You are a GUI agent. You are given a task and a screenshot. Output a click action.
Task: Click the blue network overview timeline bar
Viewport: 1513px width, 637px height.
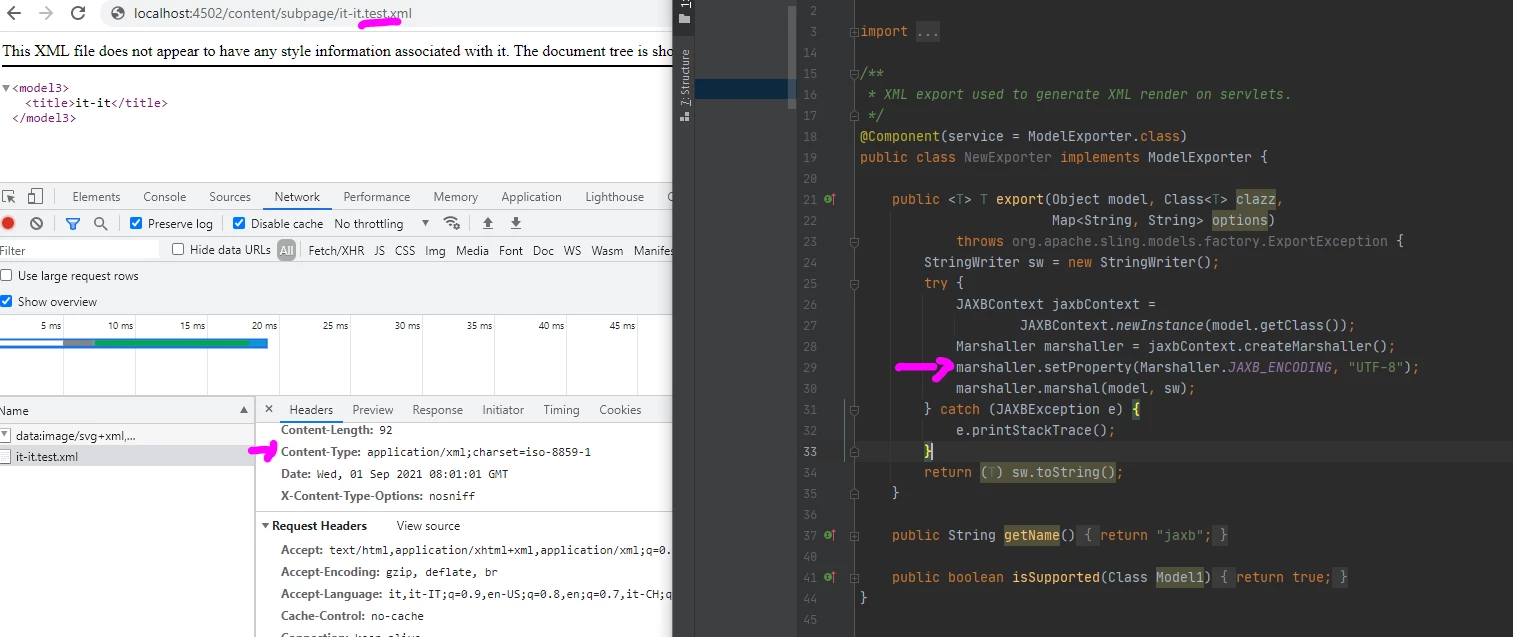click(134, 344)
